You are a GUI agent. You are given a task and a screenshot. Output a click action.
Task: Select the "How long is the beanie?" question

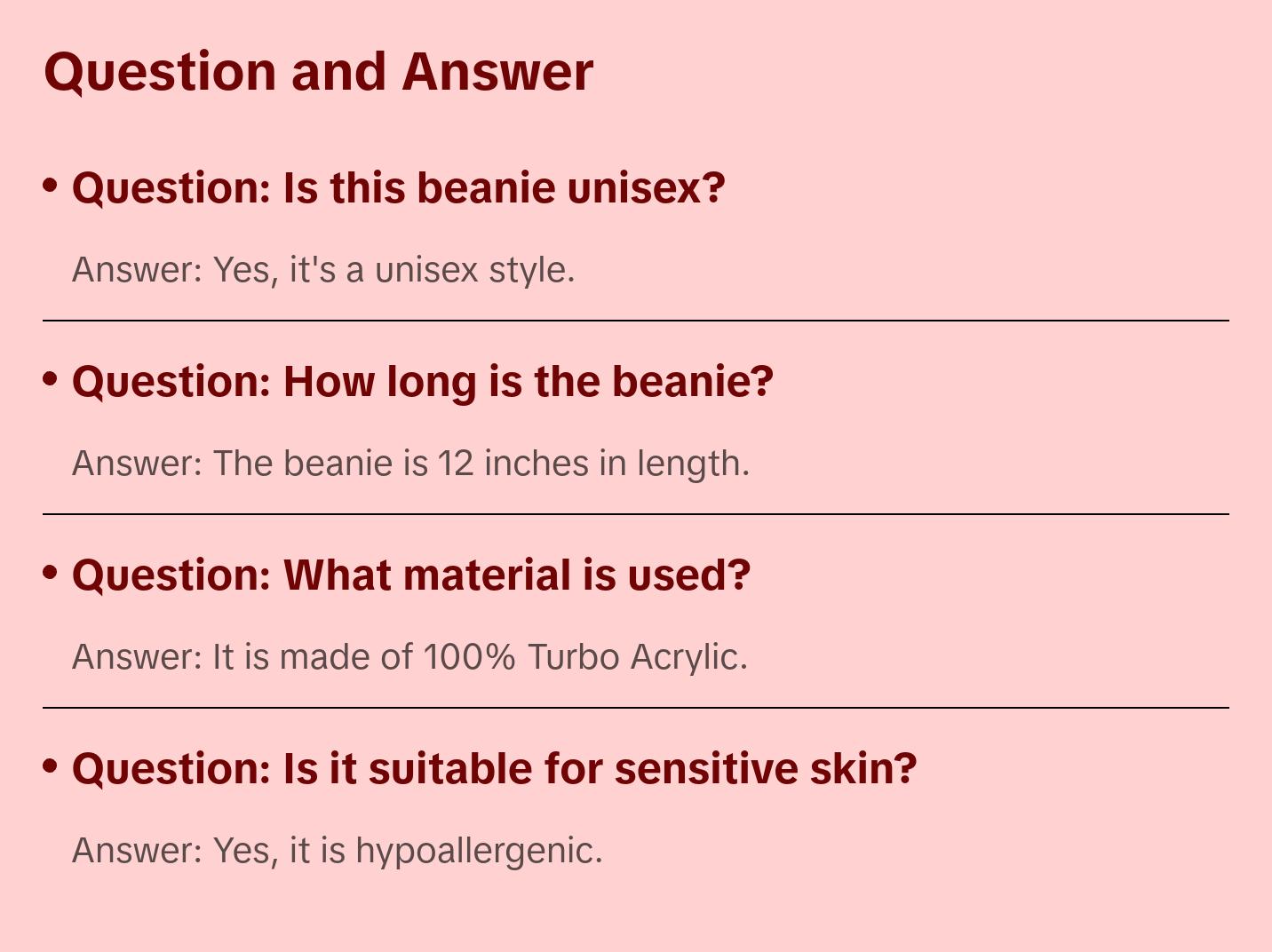pyautogui.click(x=422, y=382)
